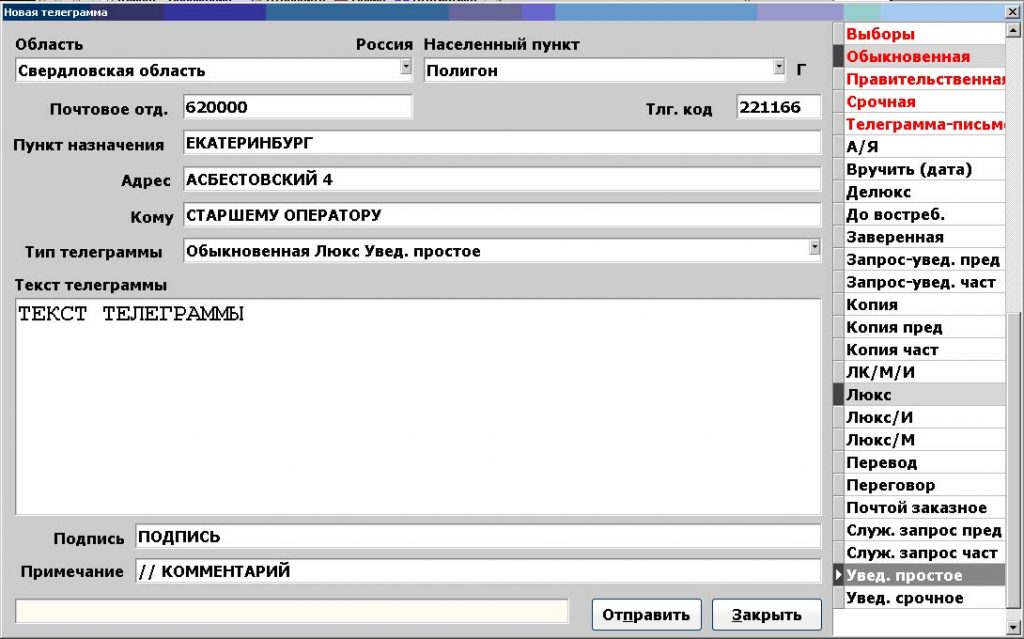Toggle the Люкс marker in type list

point(839,395)
